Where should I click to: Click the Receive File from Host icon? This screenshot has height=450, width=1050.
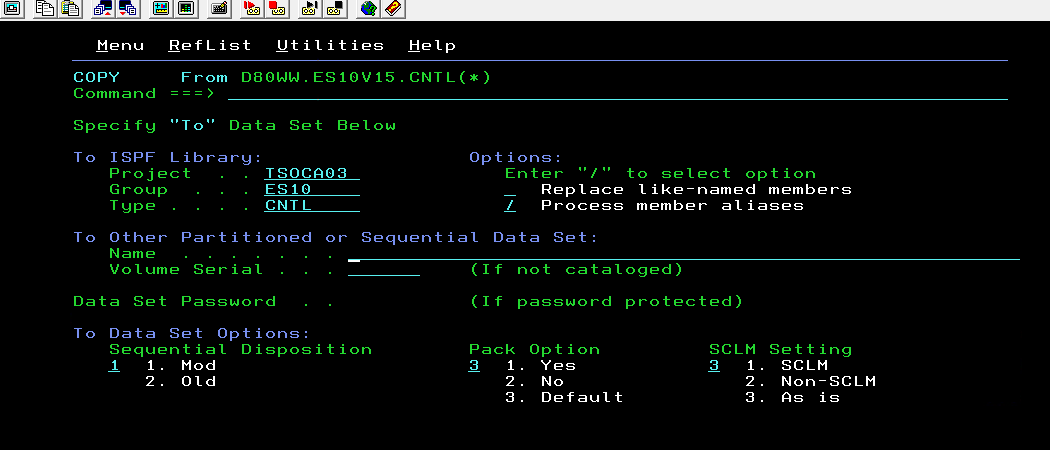coord(127,9)
